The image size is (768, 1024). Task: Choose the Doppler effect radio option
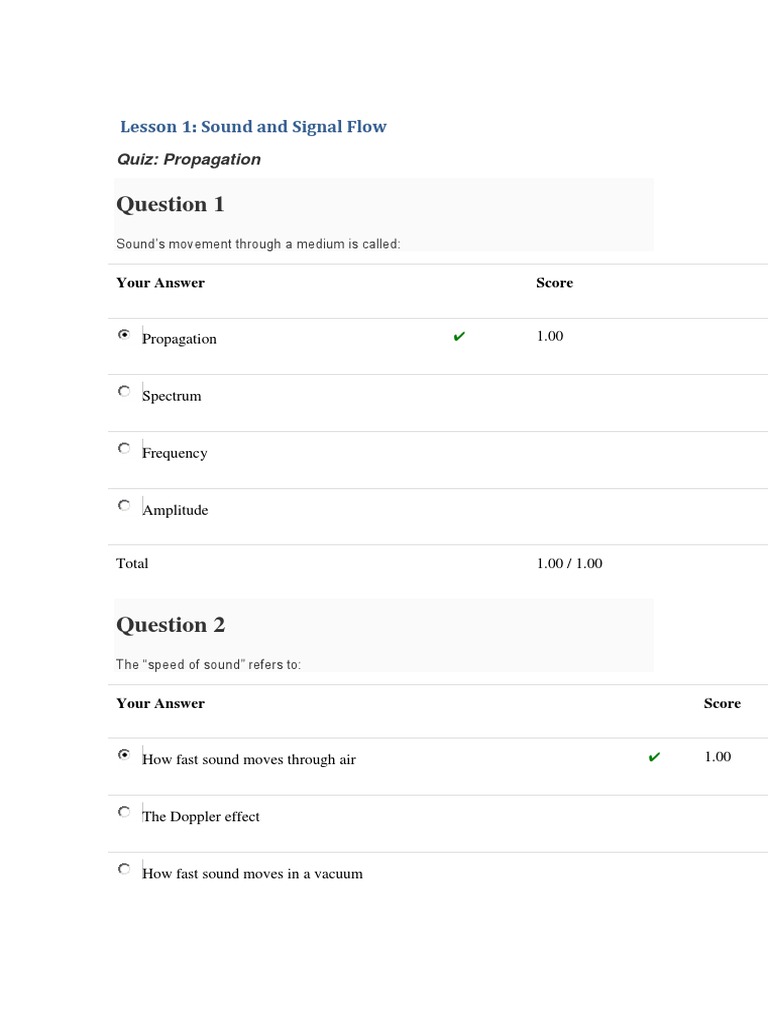click(x=124, y=812)
